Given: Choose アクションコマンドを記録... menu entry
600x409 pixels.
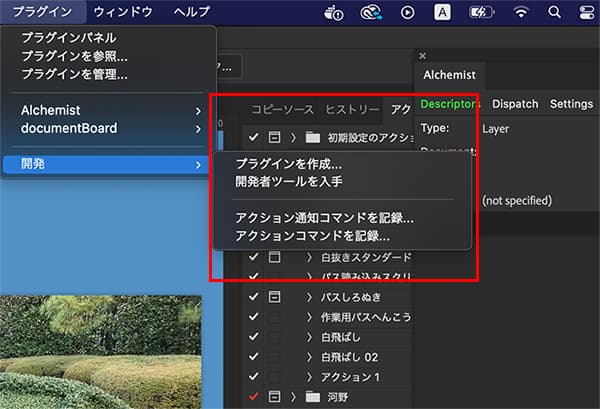Looking at the screenshot, I should click(x=312, y=236).
